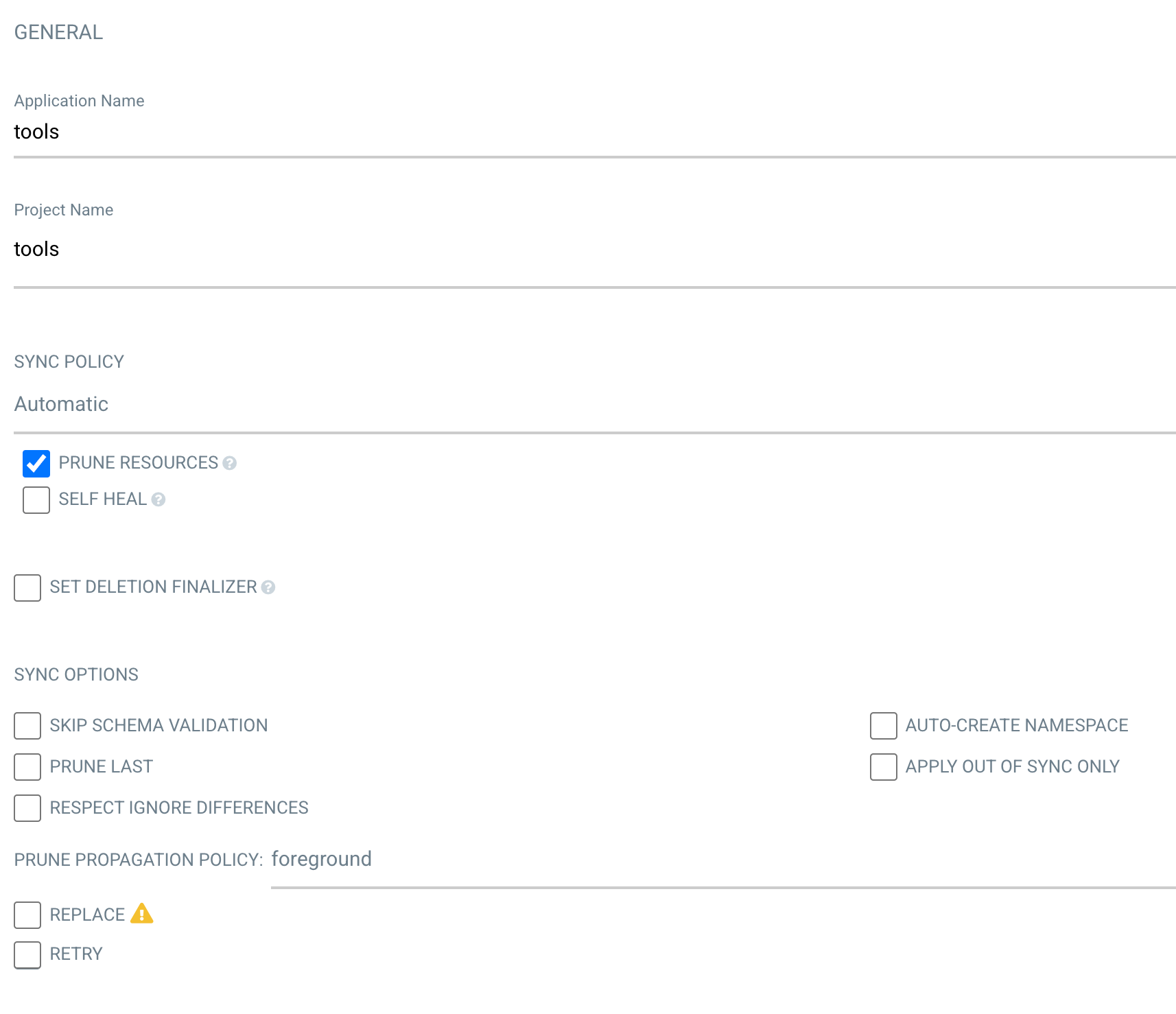Viewport: 1176px width, 1014px height.
Task: Enable Set Deletion Finalizer checkbox
Action: tap(27, 588)
